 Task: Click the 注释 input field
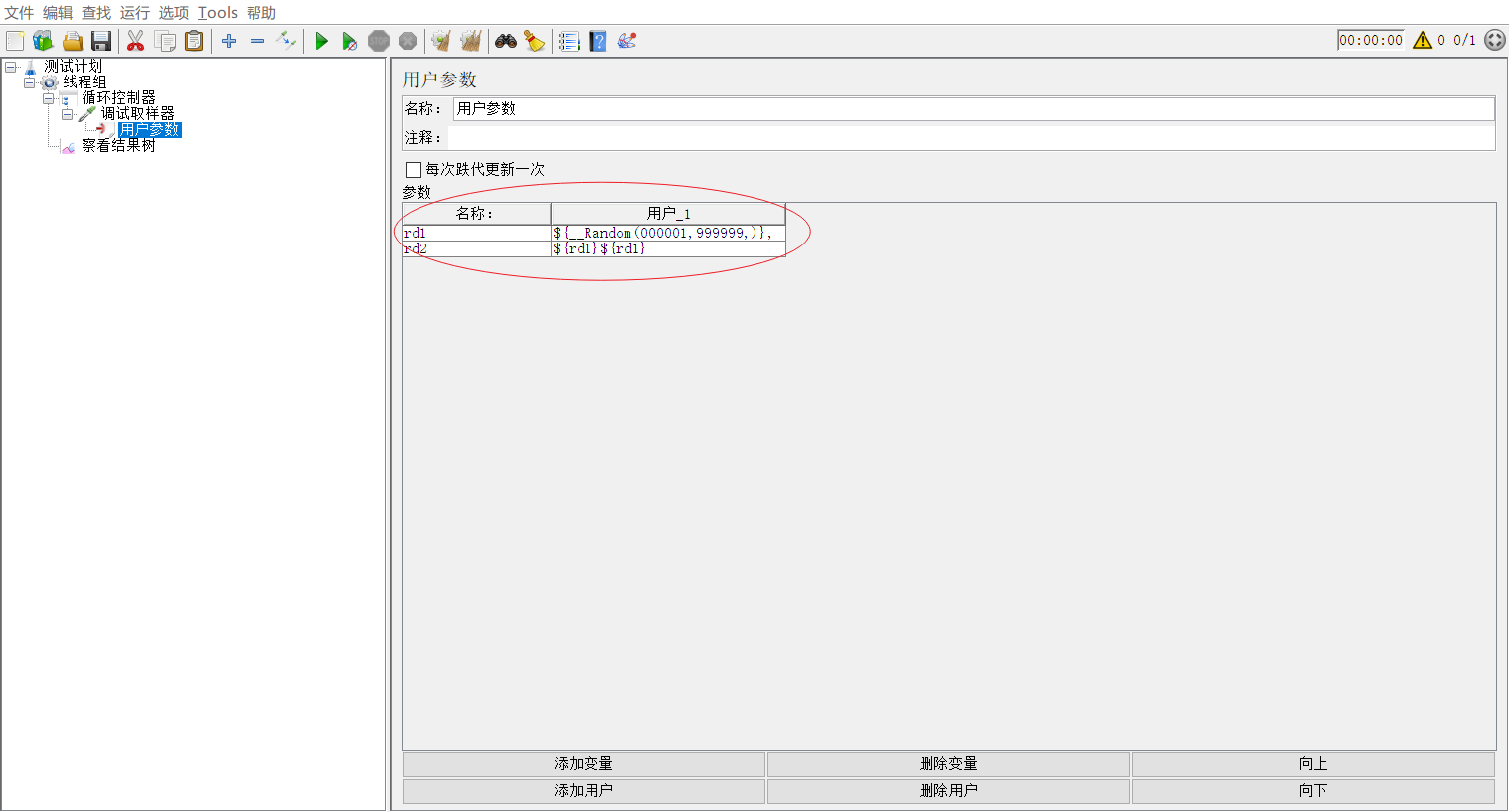click(x=895, y=137)
